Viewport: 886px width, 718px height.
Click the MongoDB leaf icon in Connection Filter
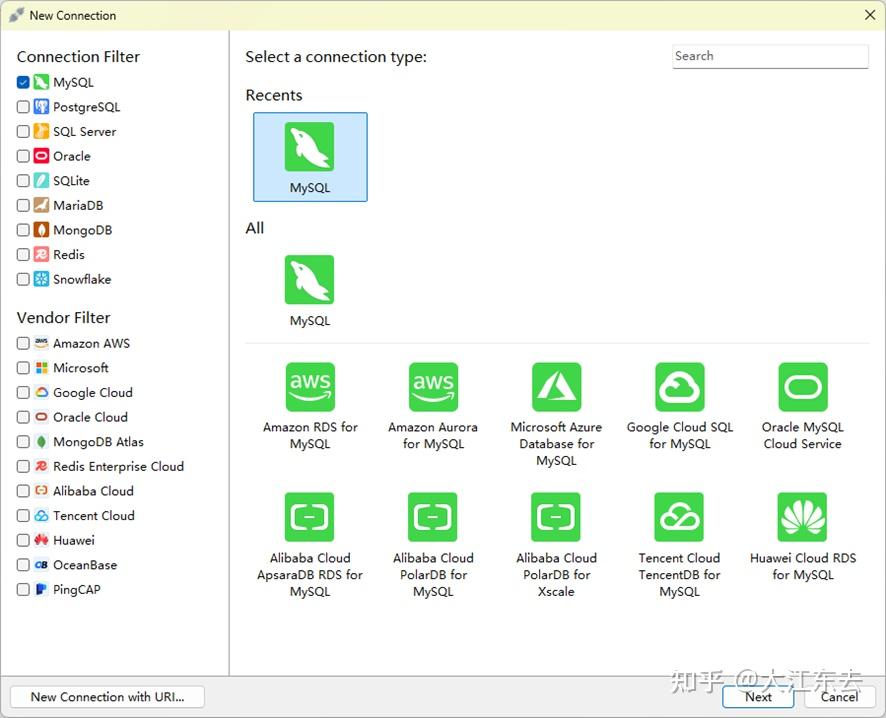click(x=41, y=230)
